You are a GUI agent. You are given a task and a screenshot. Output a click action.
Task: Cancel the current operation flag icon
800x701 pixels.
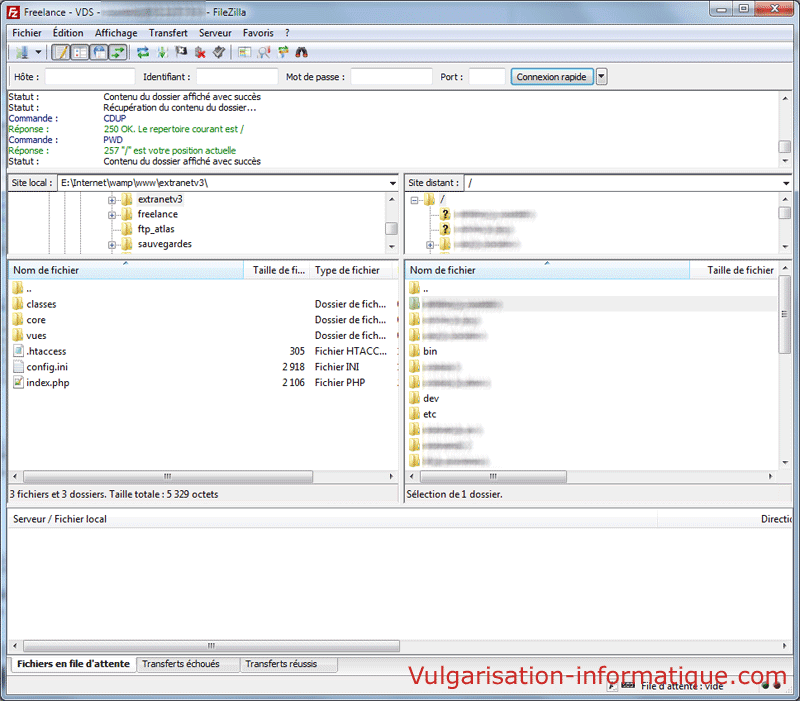[x=181, y=52]
